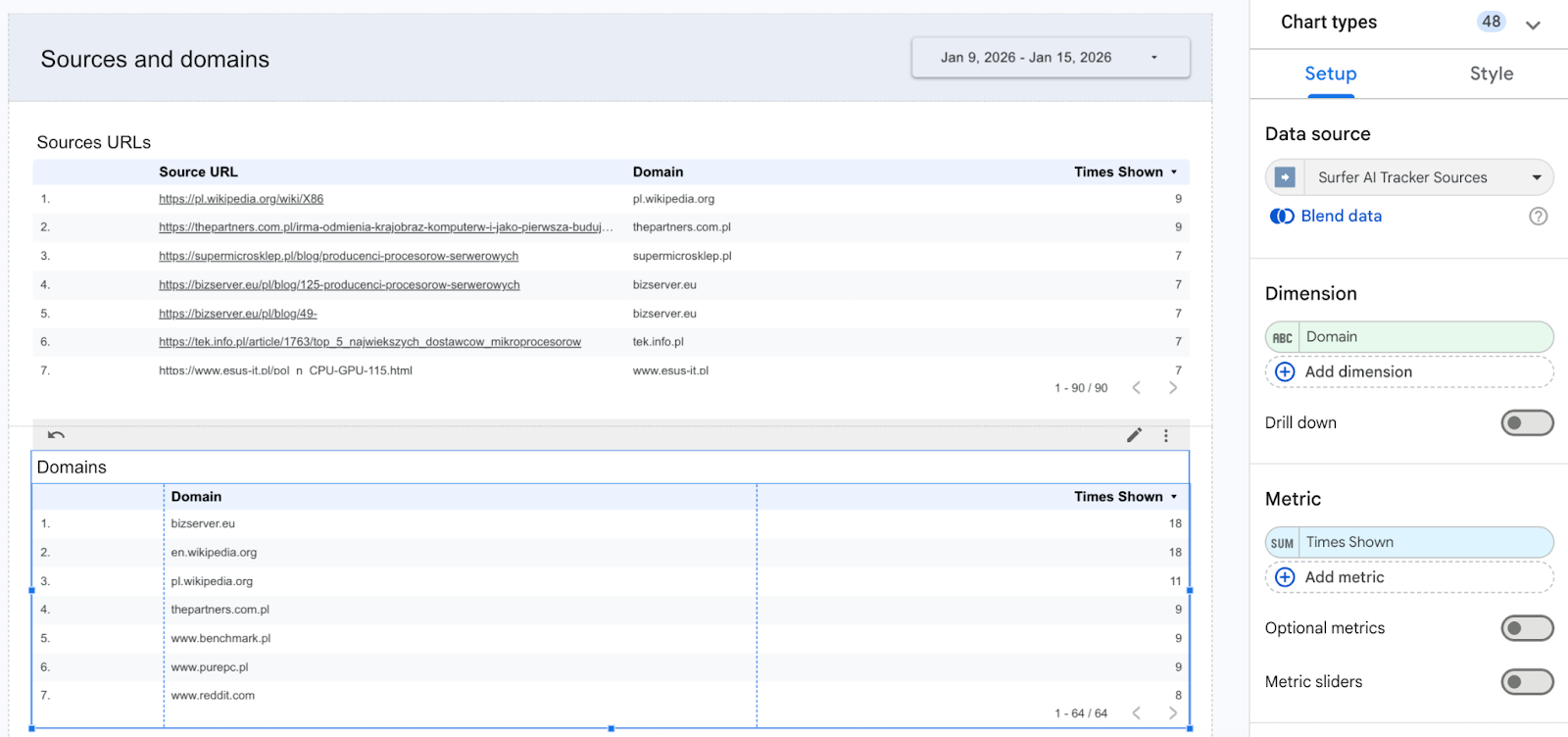The width and height of the screenshot is (1568, 737).
Task: Click the Blend data icon
Action: (1282, 217)
